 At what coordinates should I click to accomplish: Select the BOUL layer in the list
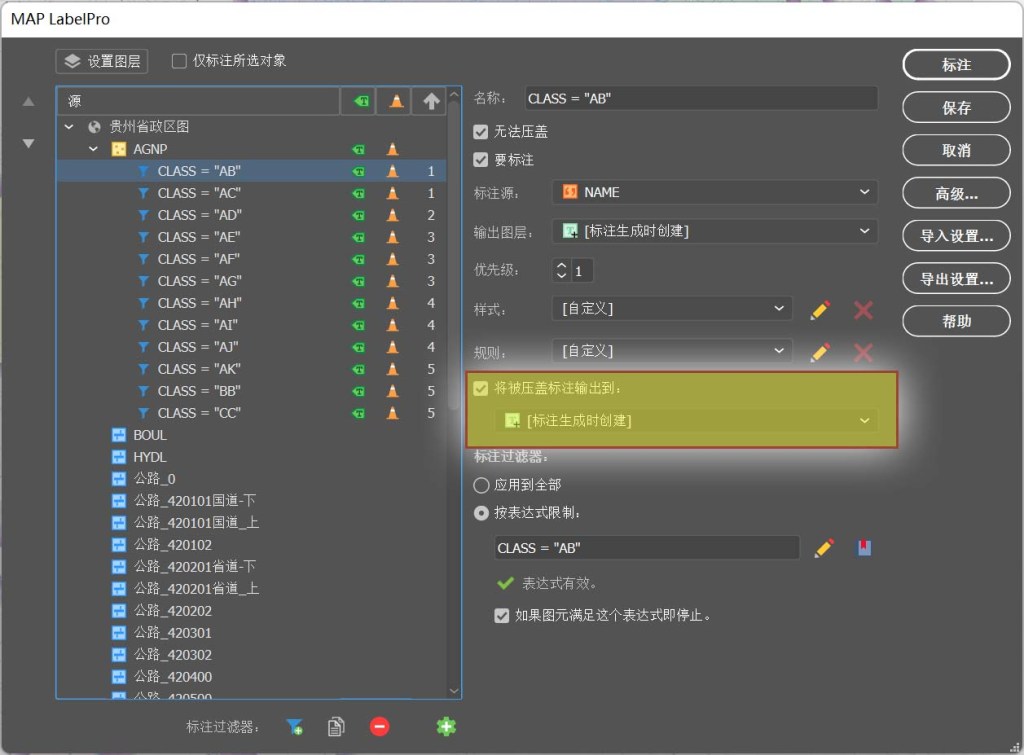(150, 435)
